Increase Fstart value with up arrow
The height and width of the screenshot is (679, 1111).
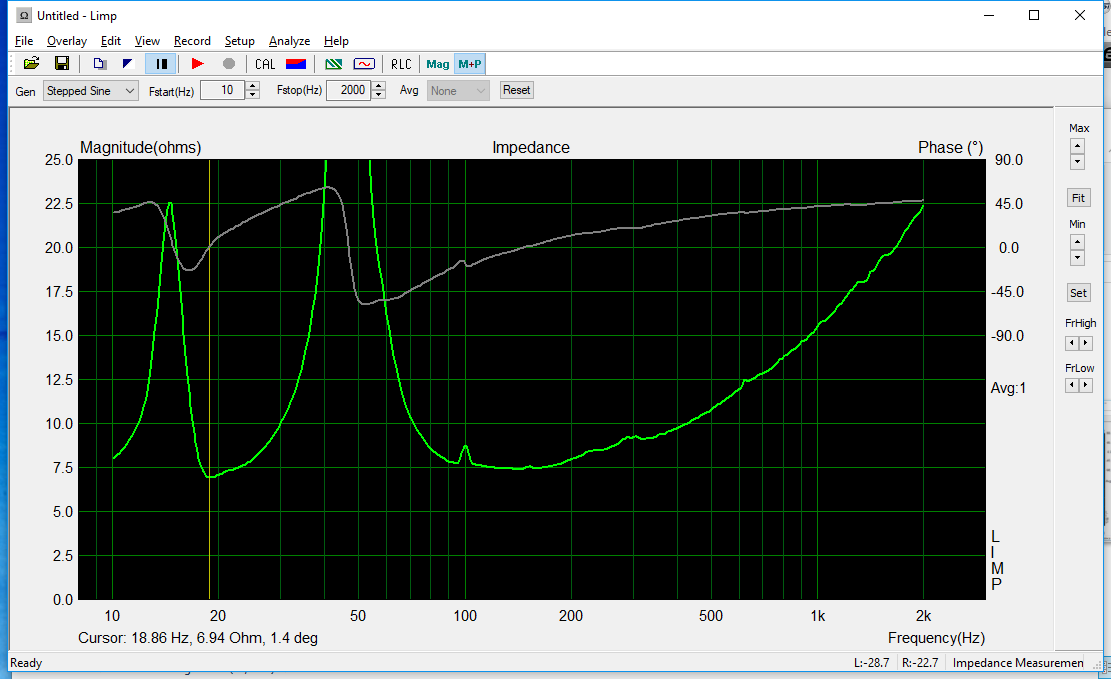(253, 86)
